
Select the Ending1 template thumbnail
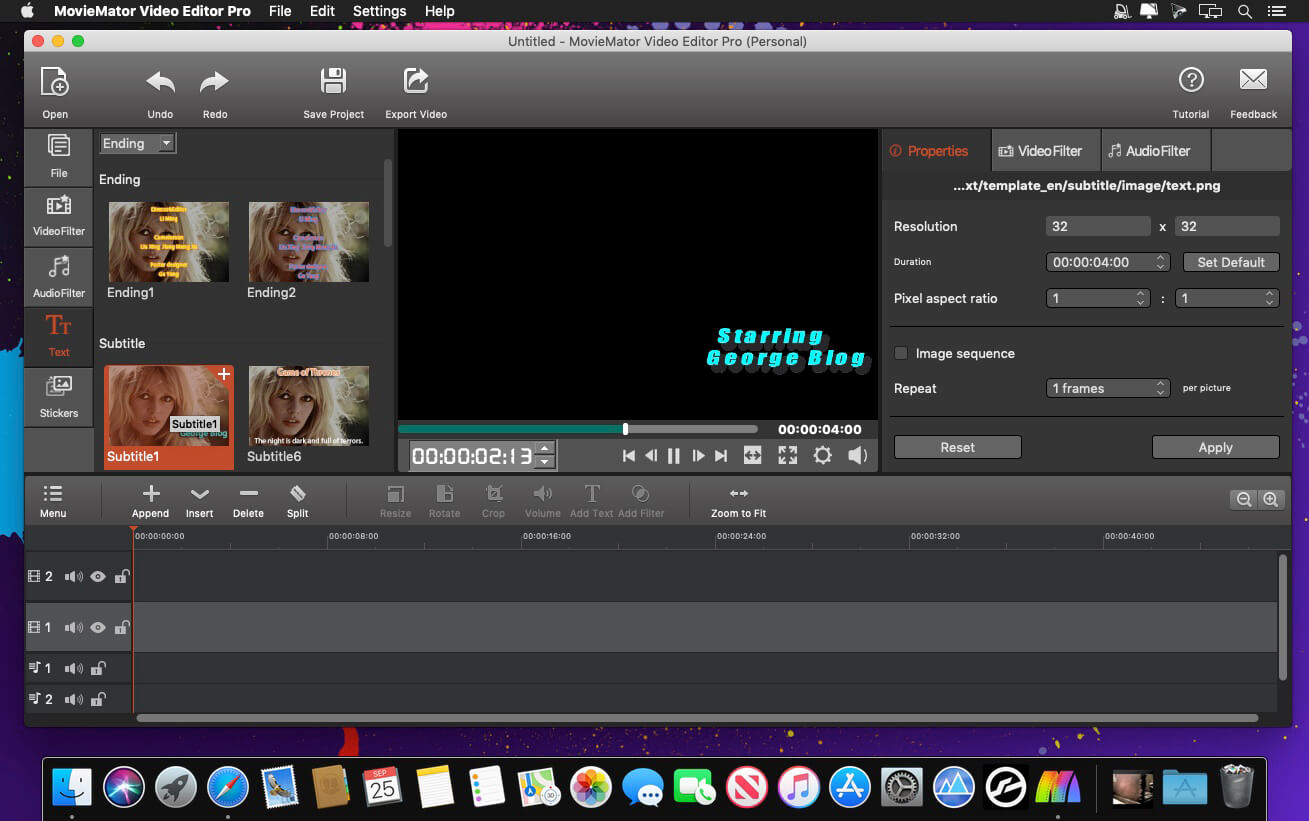tap(169, 242)
